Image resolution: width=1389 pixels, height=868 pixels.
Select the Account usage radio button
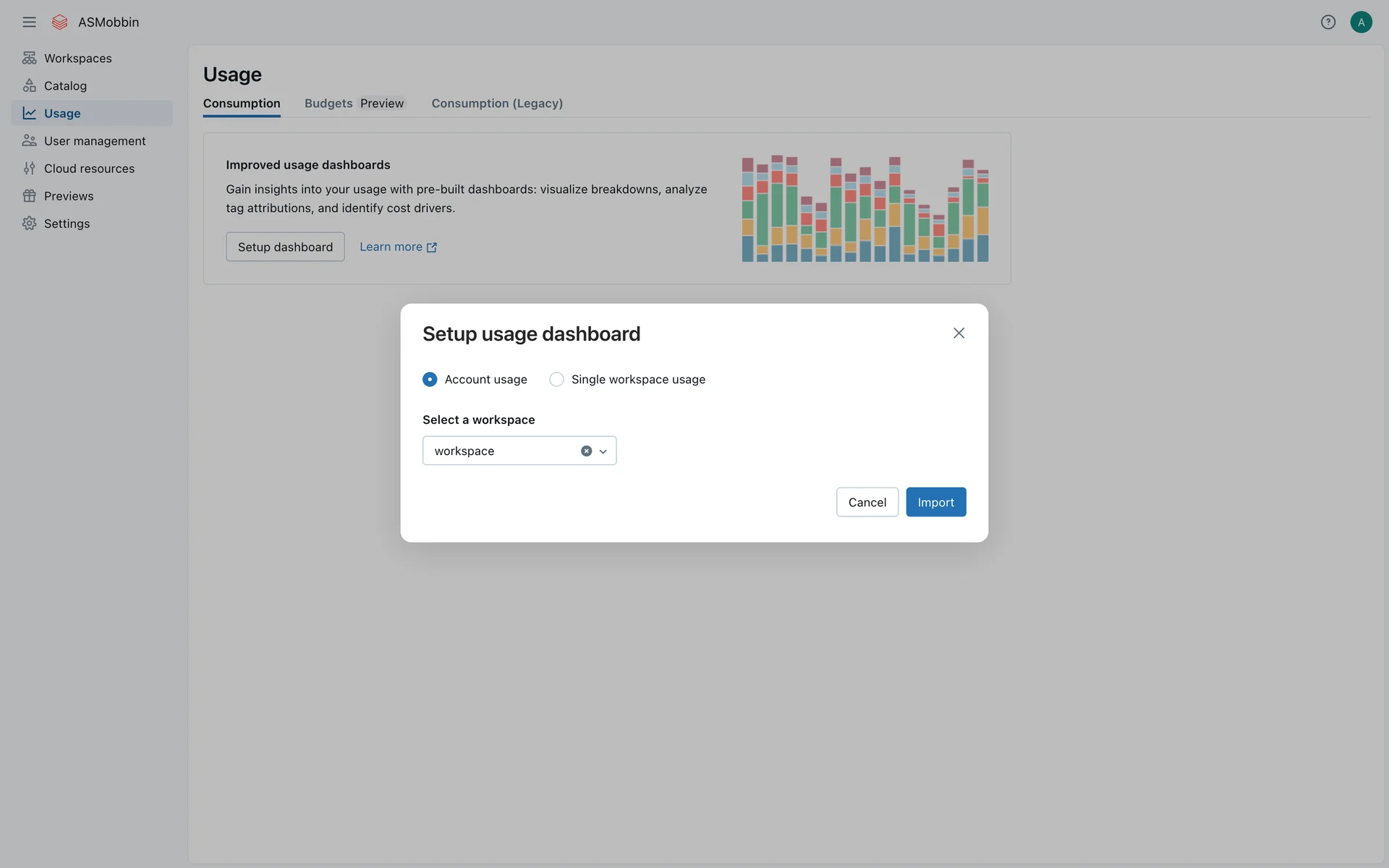pyautogui.click(x=430, y=379)
